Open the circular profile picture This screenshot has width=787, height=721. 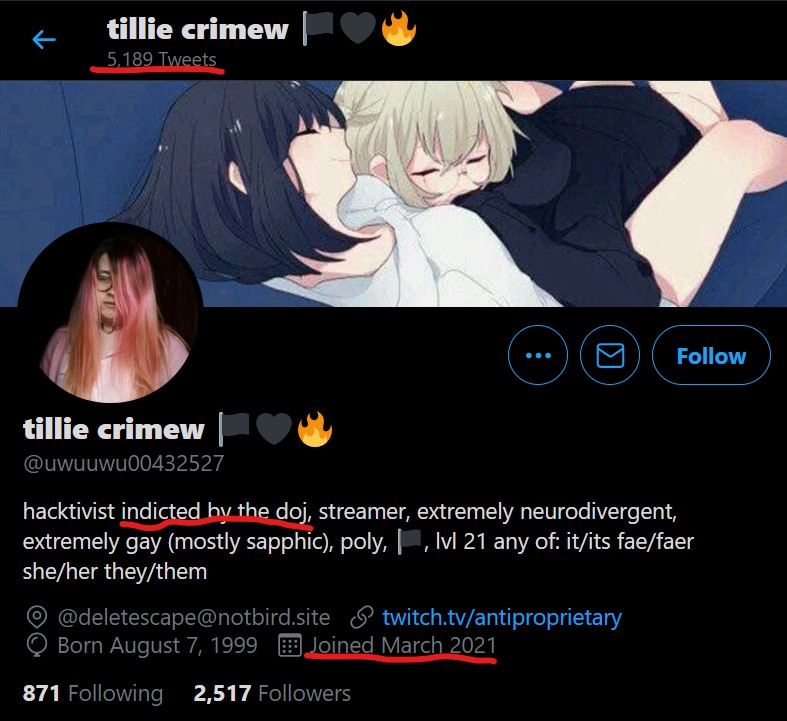coord(110,314)
